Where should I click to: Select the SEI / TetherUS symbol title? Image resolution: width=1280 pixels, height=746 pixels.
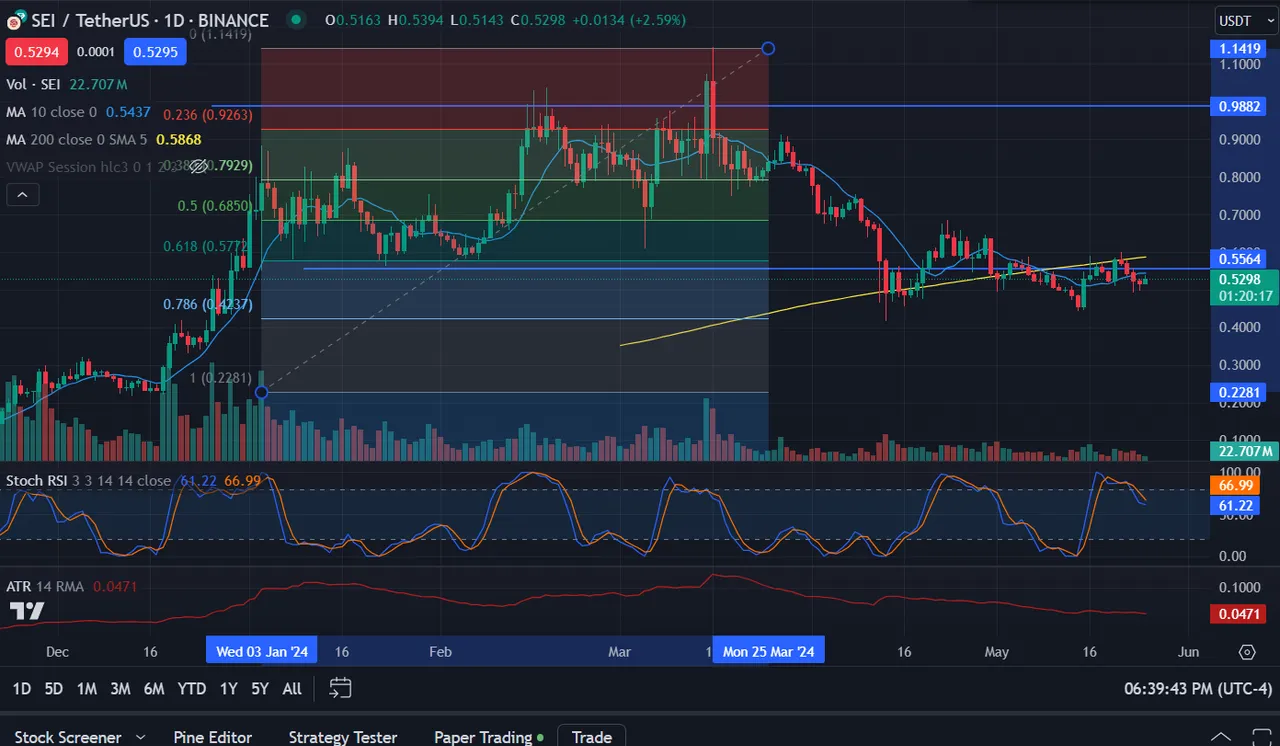pyautogui.click(x=151, y=20)
